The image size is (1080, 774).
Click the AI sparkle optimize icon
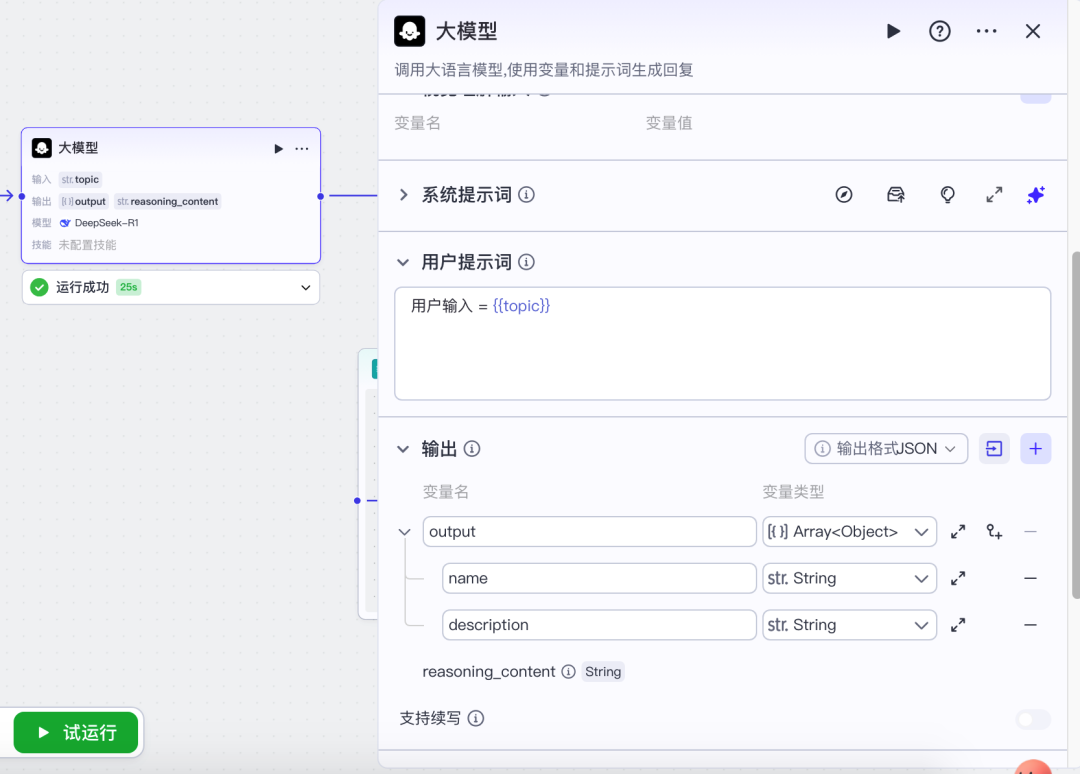pos(1036,195)
